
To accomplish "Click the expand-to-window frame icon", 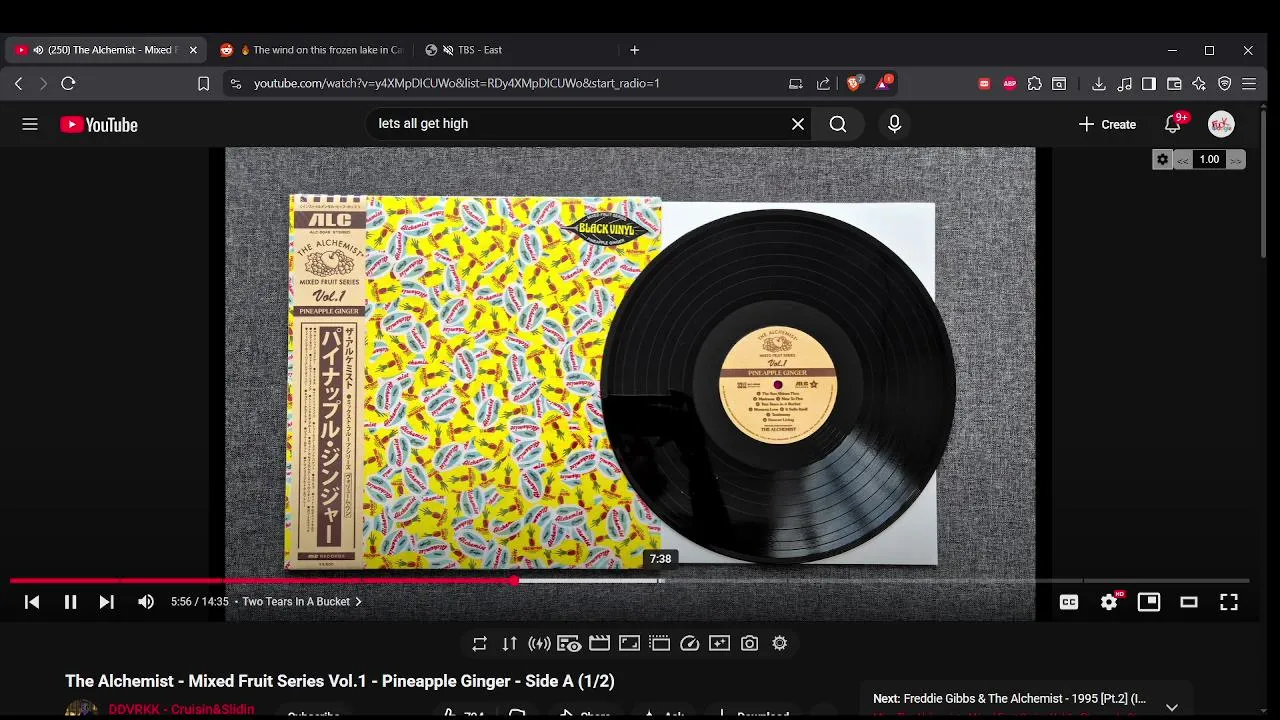I will [x=629, y=644].
